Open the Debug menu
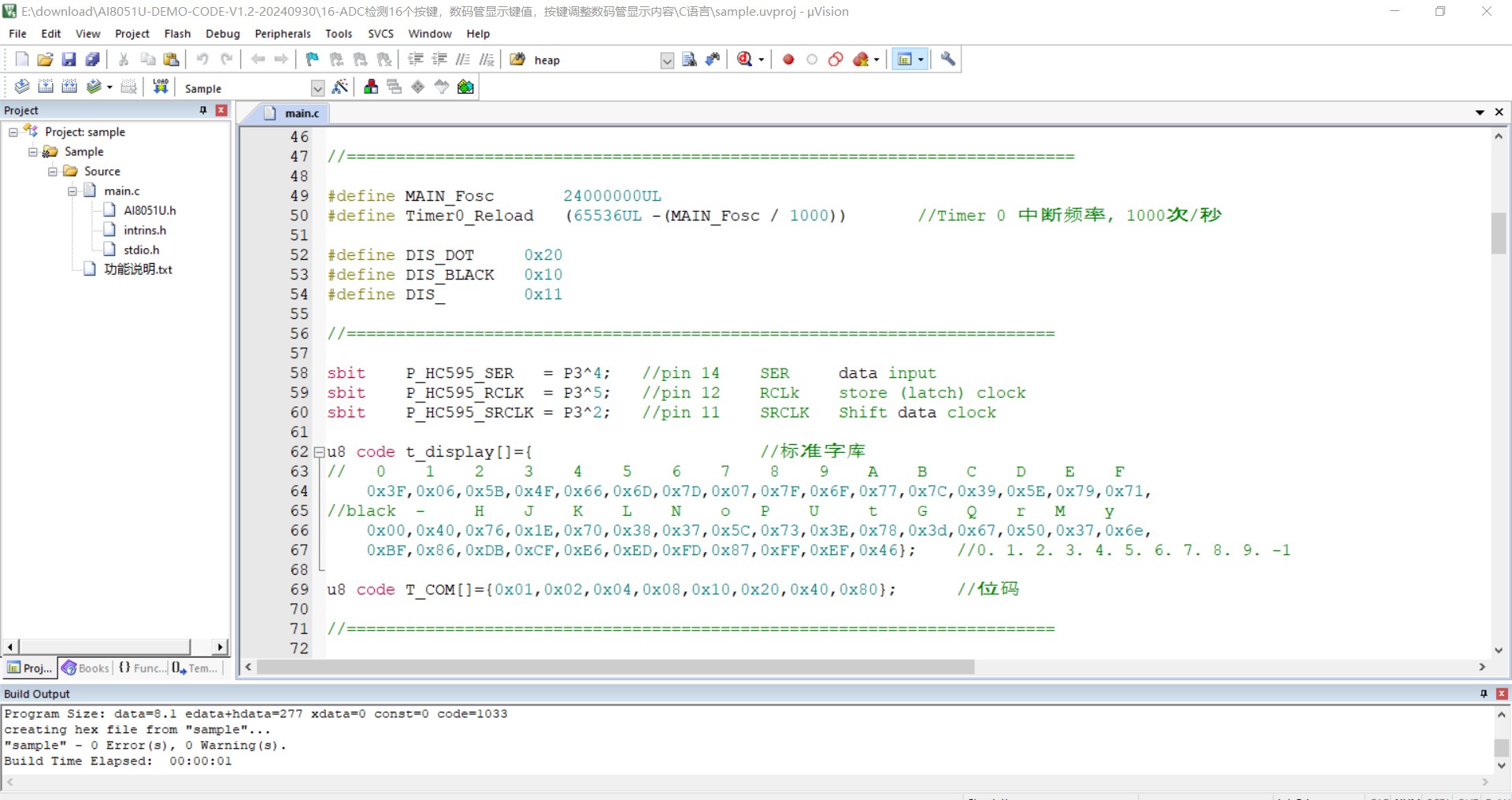 point(223,34)
